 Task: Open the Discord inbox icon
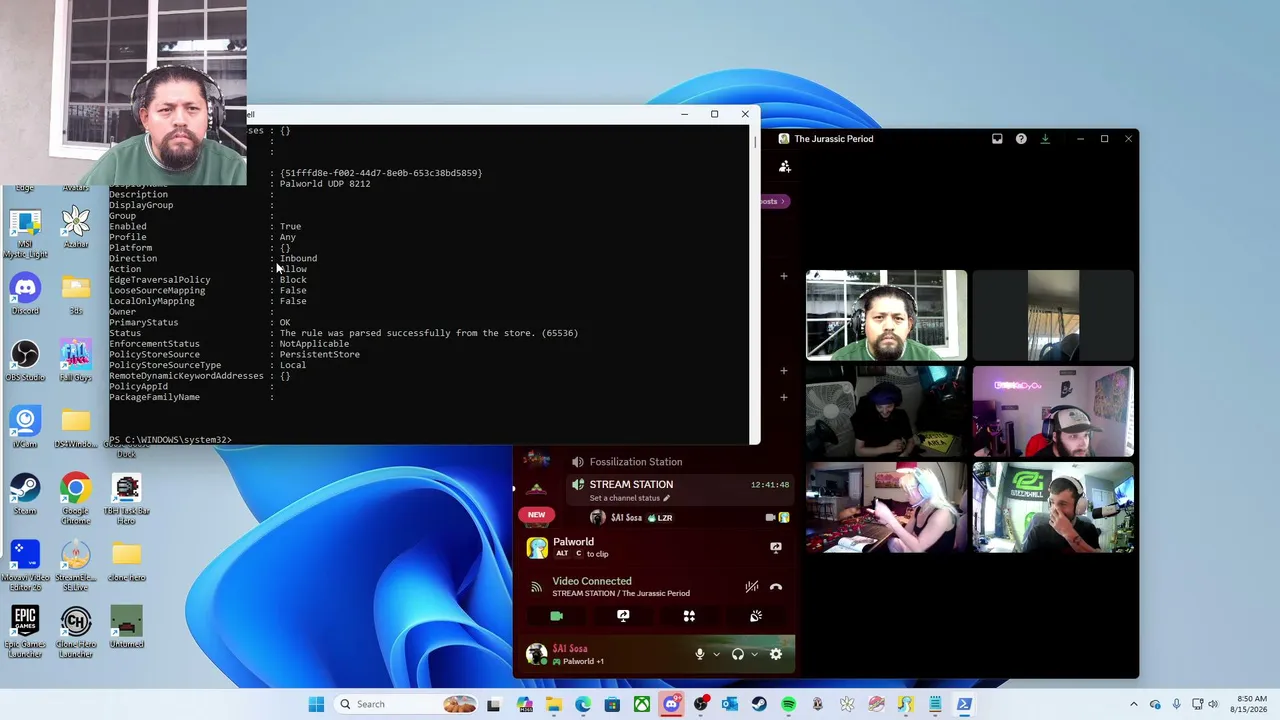[997, 139]
